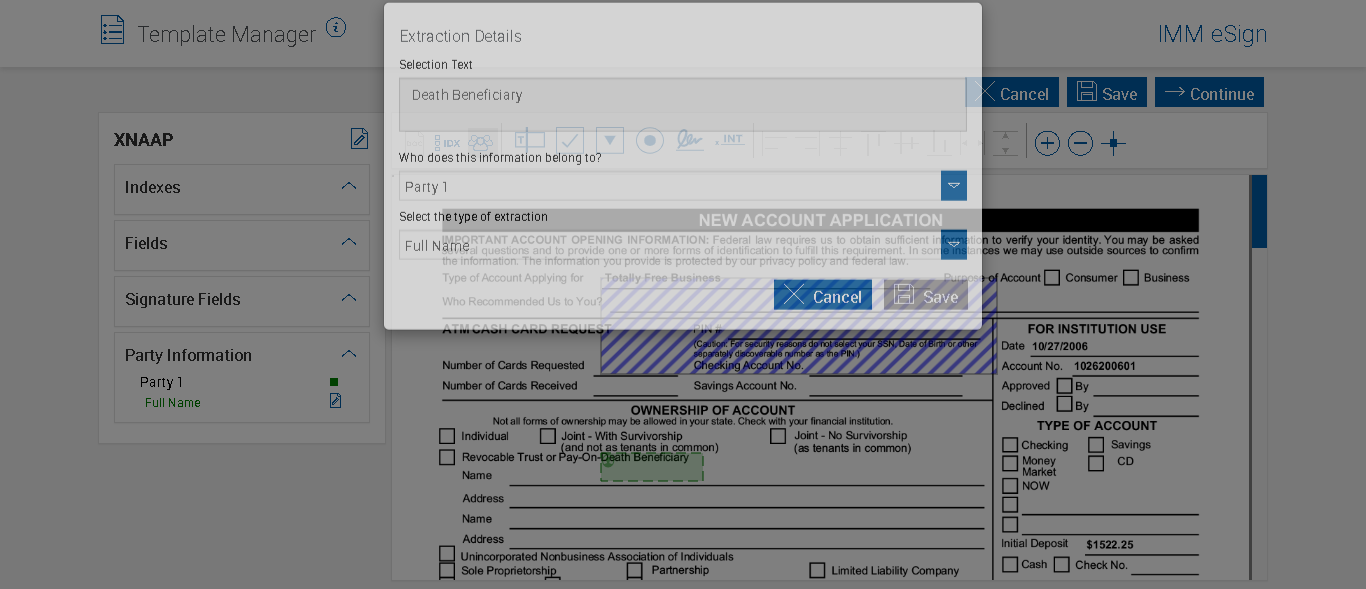Viewport: 1366px width, 589px height.
Task: Open the Party 1 dropdown in dialog
Action: pyautogui.click(x=953, y=186)
